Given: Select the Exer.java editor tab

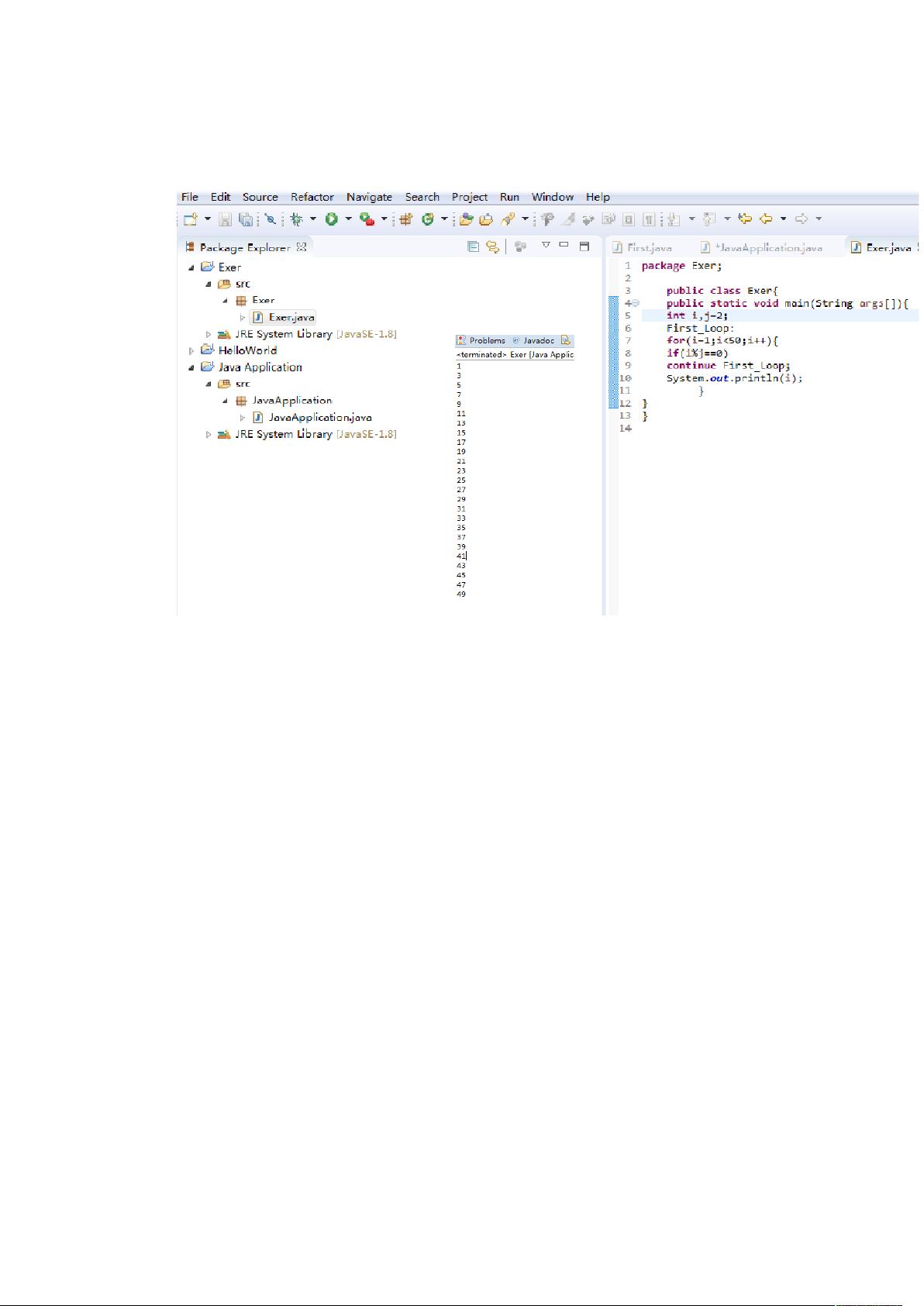Looking at the screenshot, I should pyautogui.click(x=881, y=247).
